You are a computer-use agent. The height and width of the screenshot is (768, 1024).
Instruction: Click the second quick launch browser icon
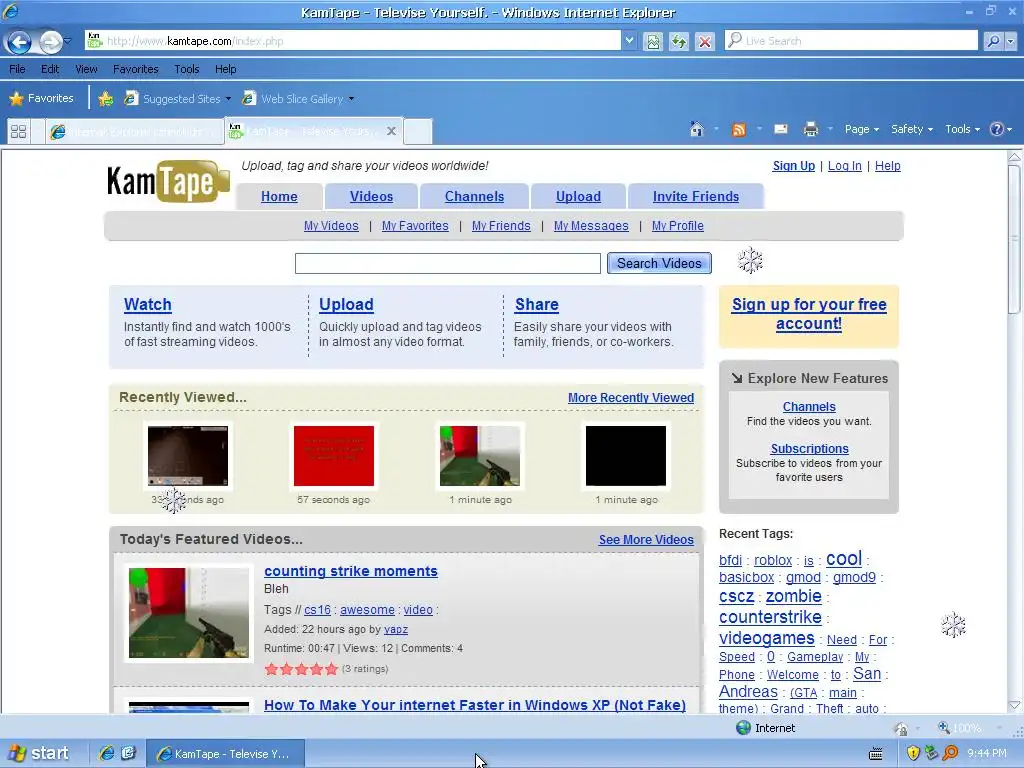129,753
